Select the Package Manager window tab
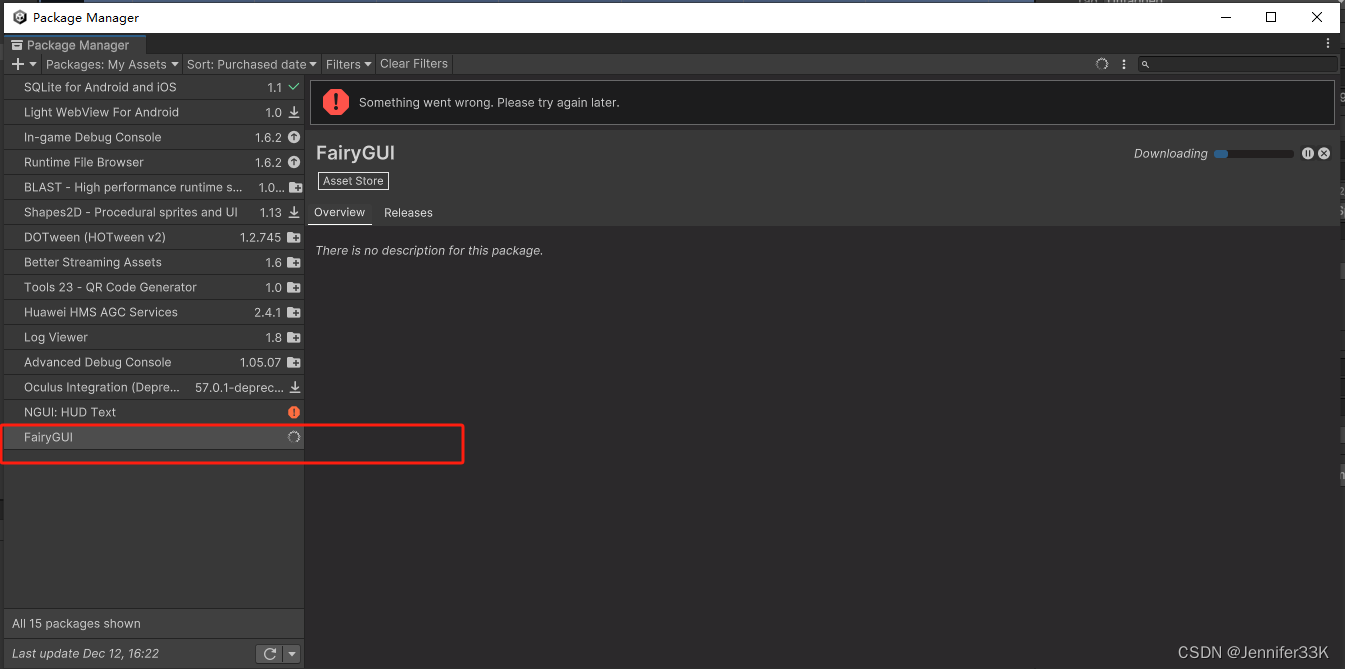 [75, 44]
